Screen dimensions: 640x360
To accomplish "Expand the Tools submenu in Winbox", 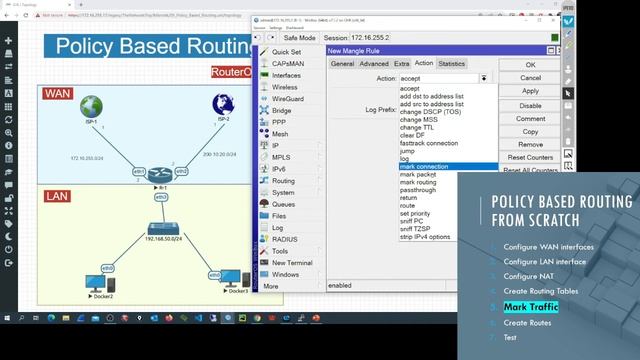I will coord(292,251).
